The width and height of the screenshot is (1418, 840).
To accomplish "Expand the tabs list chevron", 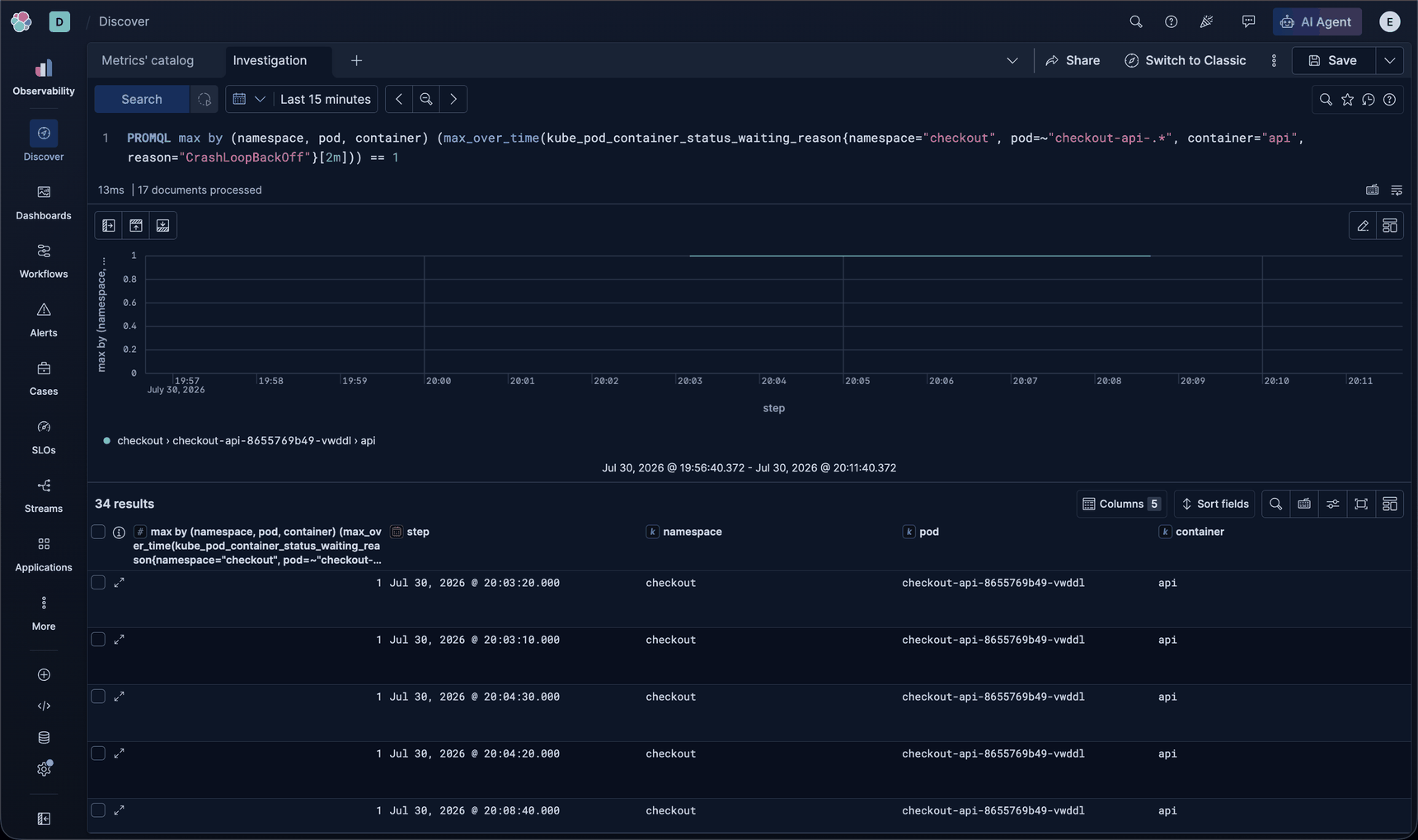I will tap(1012, 60).
